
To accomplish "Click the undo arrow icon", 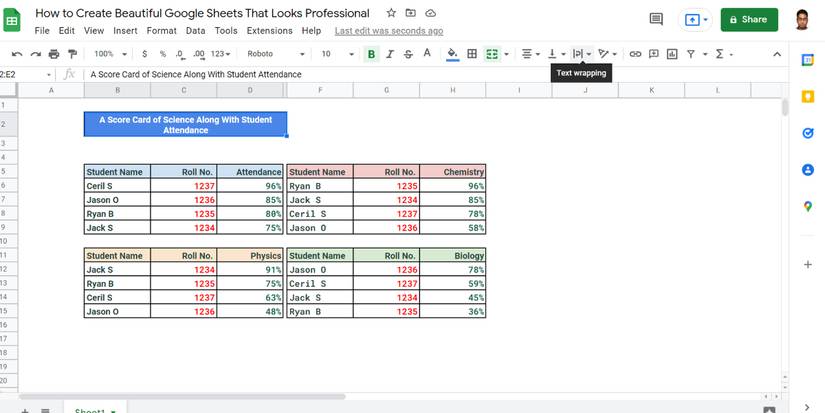I will coord(17,54).
